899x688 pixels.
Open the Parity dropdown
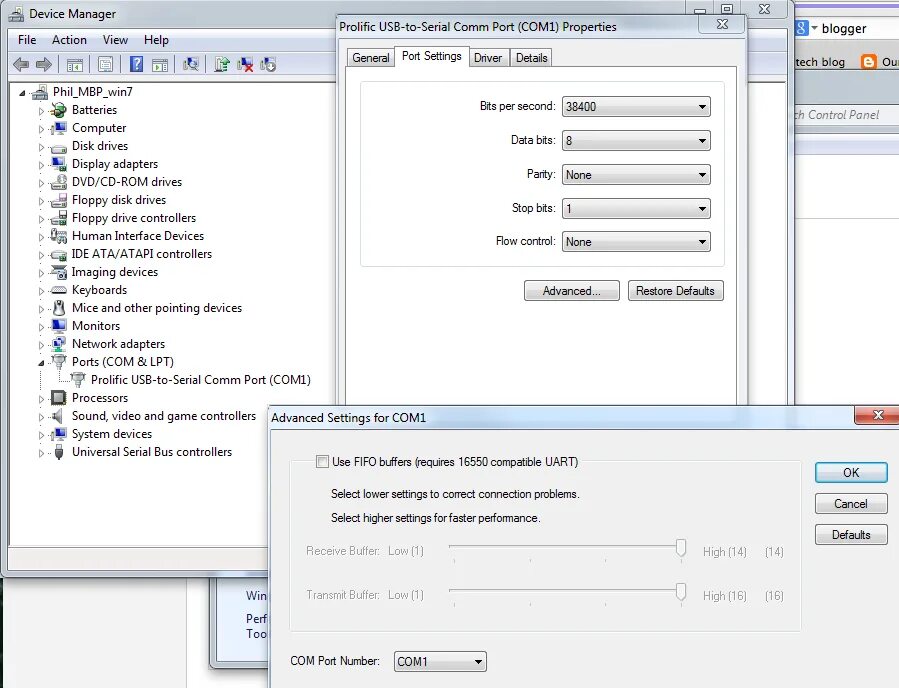[x=636, y=175]
